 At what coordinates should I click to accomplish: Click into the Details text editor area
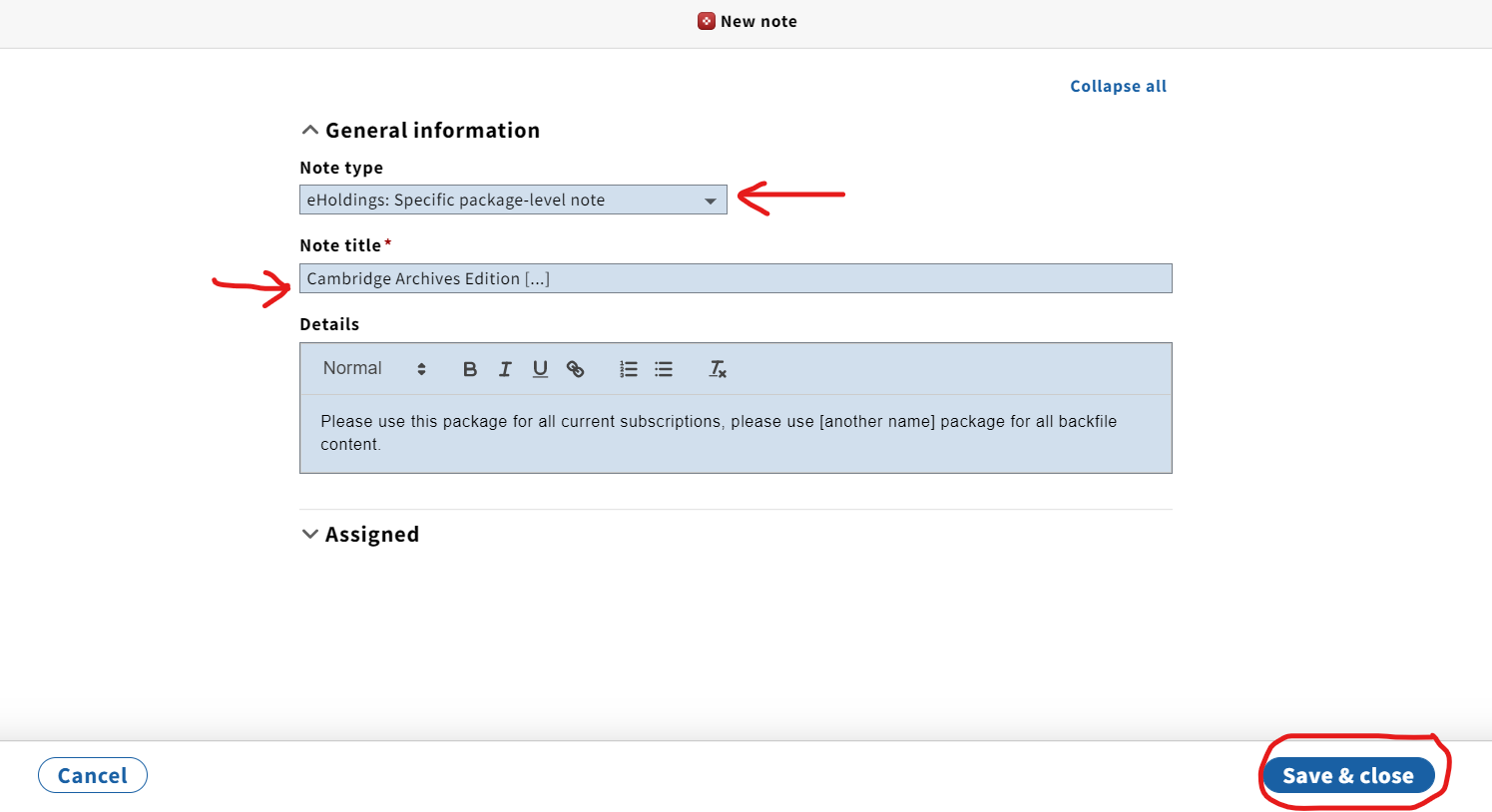(736, 433)
